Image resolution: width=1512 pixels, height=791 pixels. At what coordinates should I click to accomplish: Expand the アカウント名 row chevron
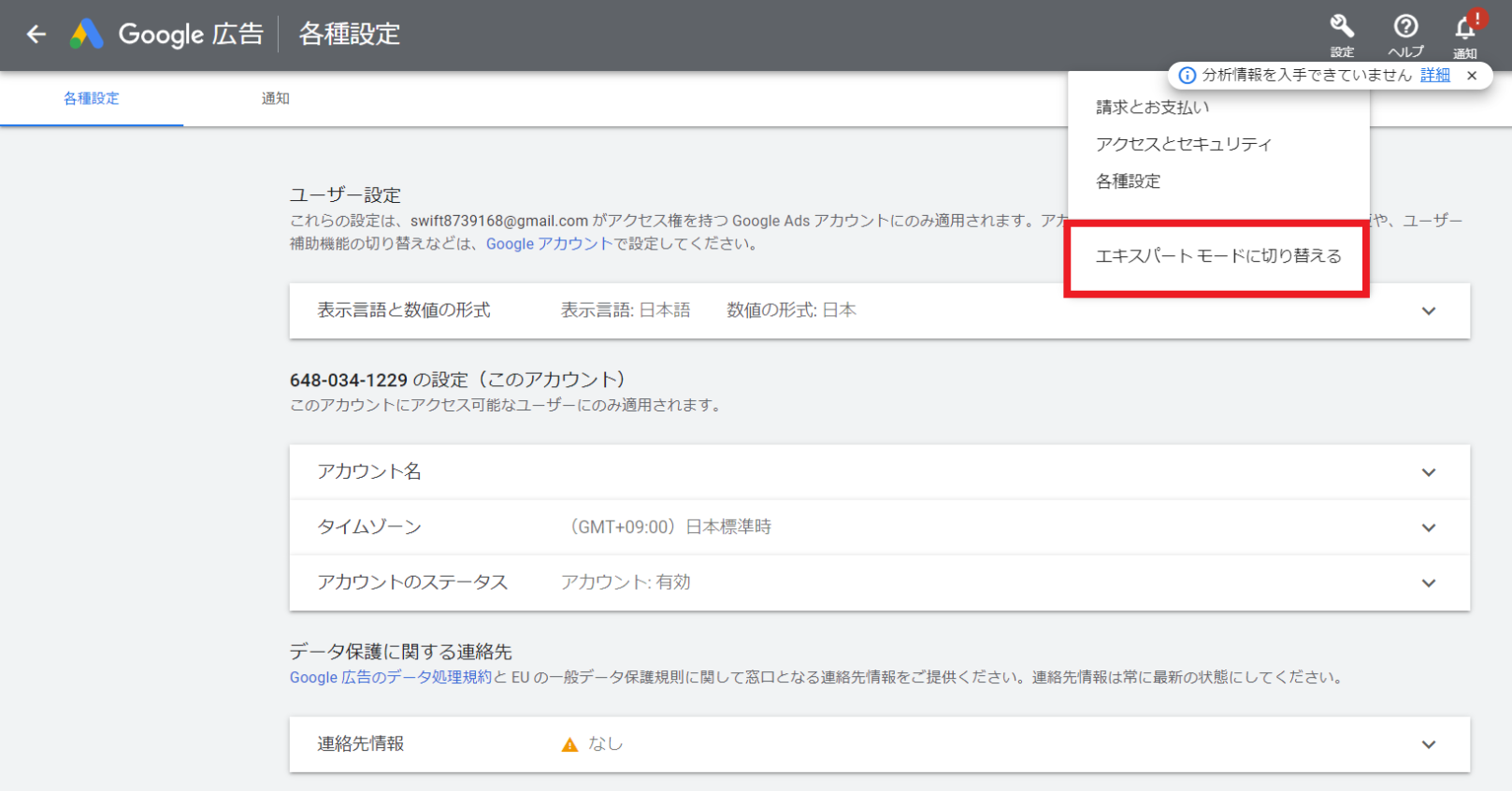(x=1429, y=472)
